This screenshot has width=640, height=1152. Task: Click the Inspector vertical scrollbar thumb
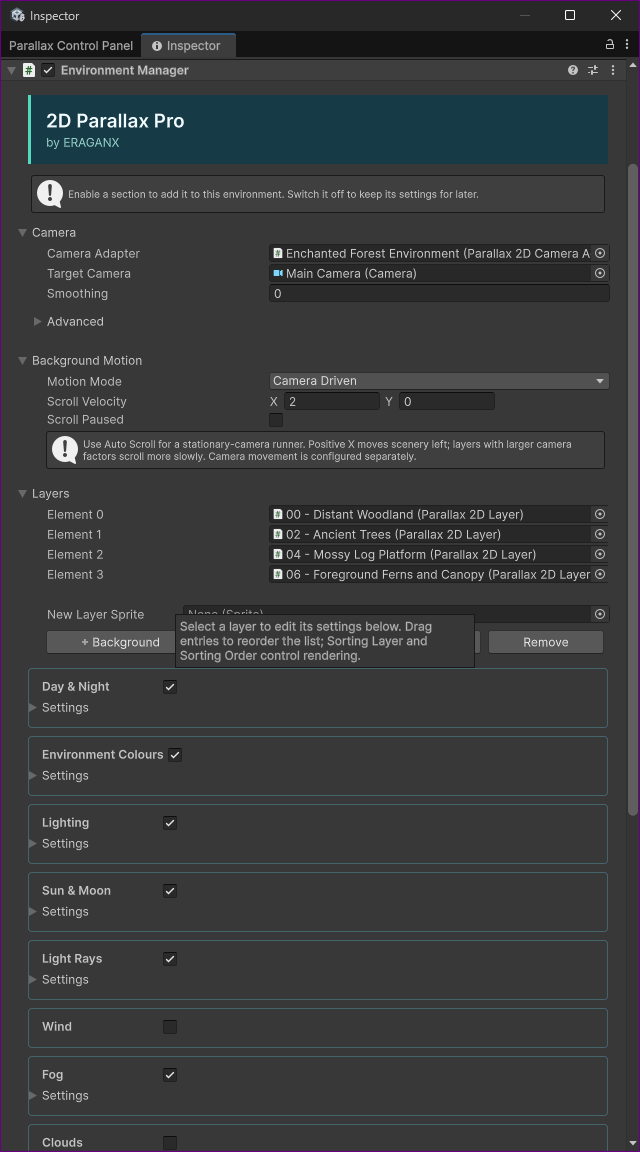pos(633,489)
